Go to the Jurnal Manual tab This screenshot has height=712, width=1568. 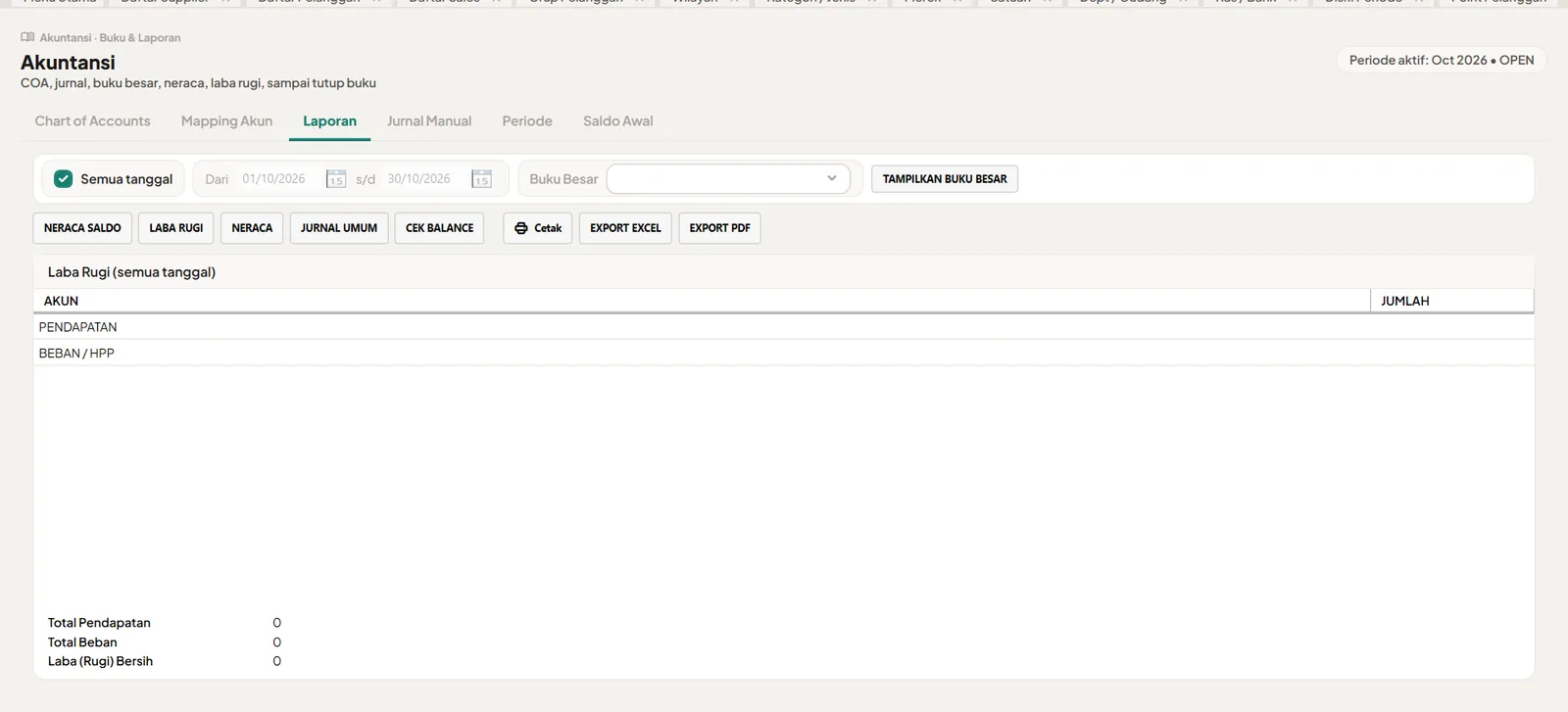[429, 121]
